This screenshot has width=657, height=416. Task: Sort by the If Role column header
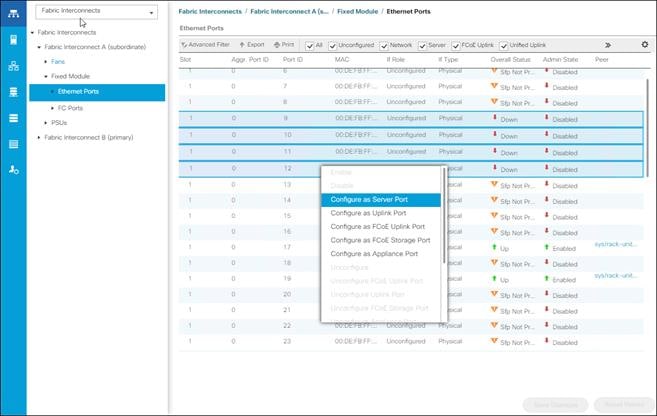(x=395, y=59)
